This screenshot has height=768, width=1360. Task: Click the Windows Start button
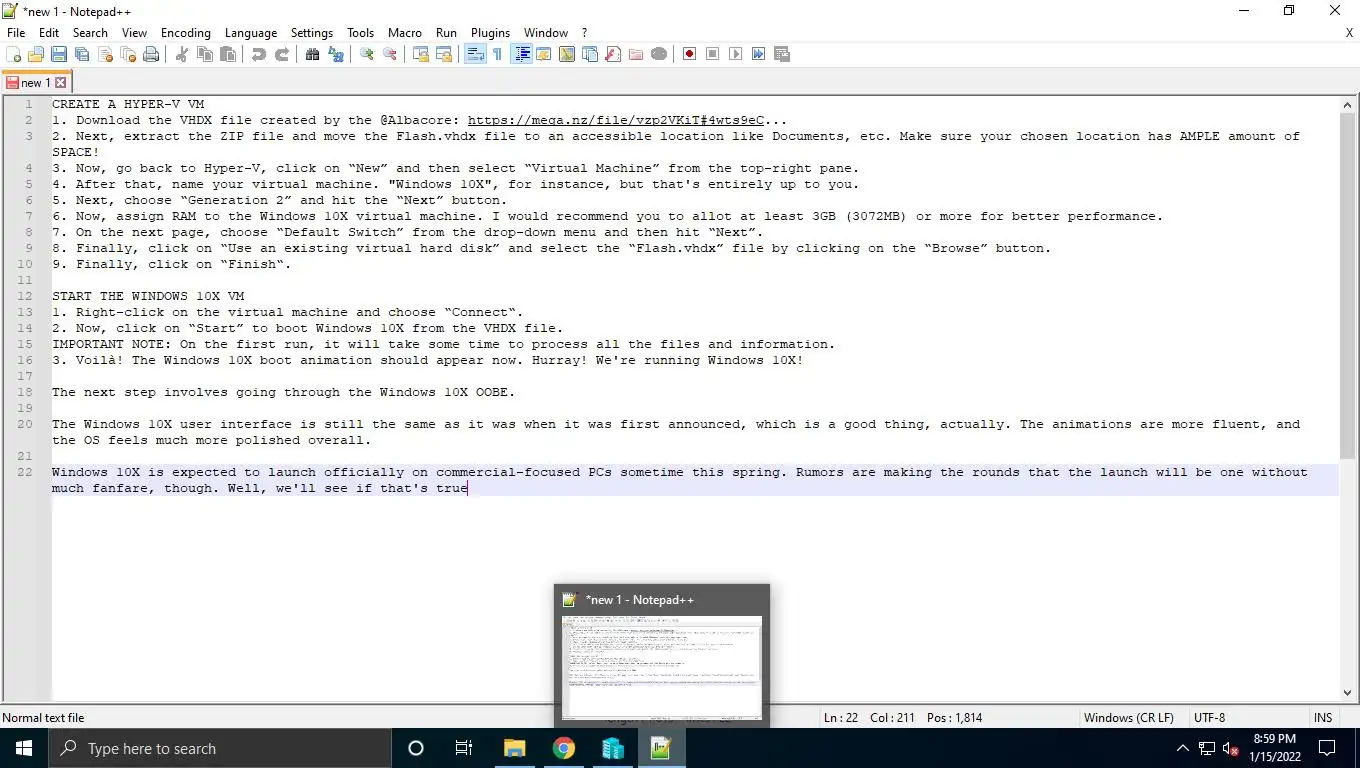24,748
